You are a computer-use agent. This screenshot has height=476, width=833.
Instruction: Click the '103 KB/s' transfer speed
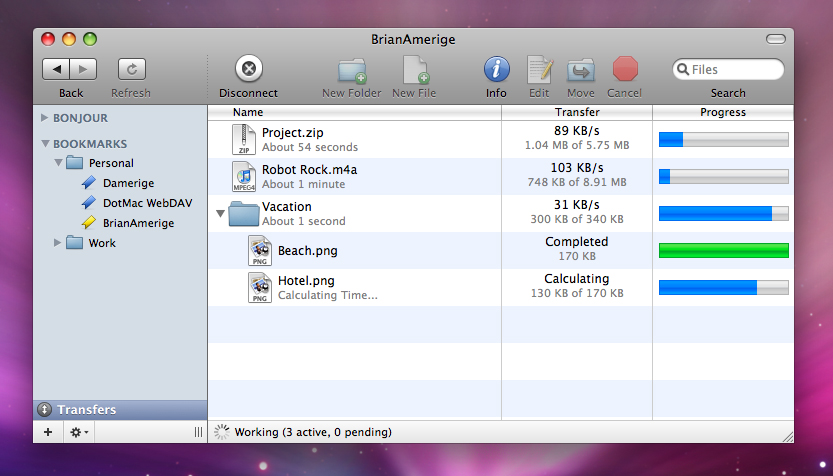577,168
